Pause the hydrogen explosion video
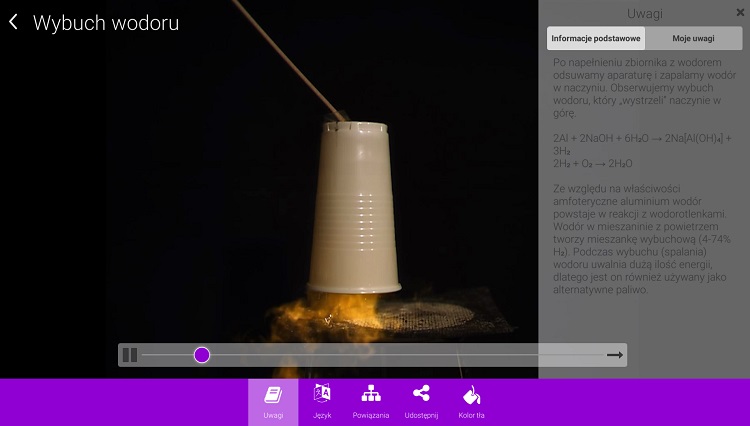 click(x=130, y=355)
